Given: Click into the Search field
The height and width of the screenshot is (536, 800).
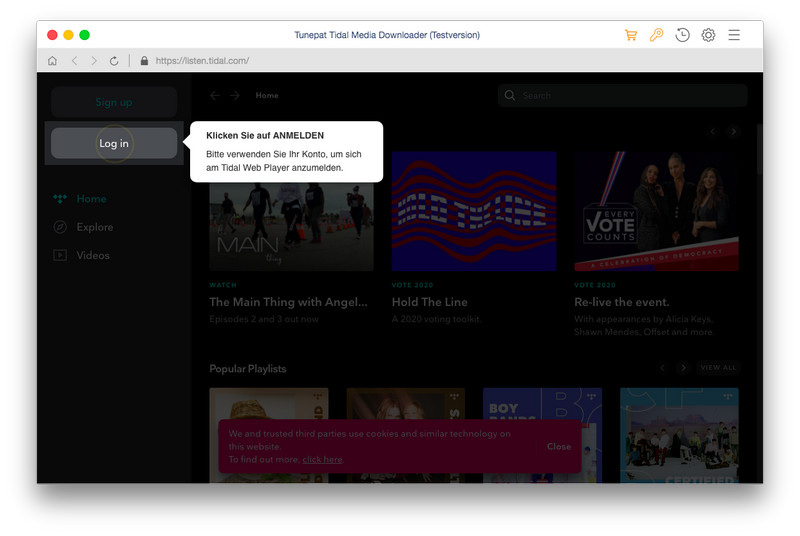Looking at the screenshot, I should (x=622, y=95).
